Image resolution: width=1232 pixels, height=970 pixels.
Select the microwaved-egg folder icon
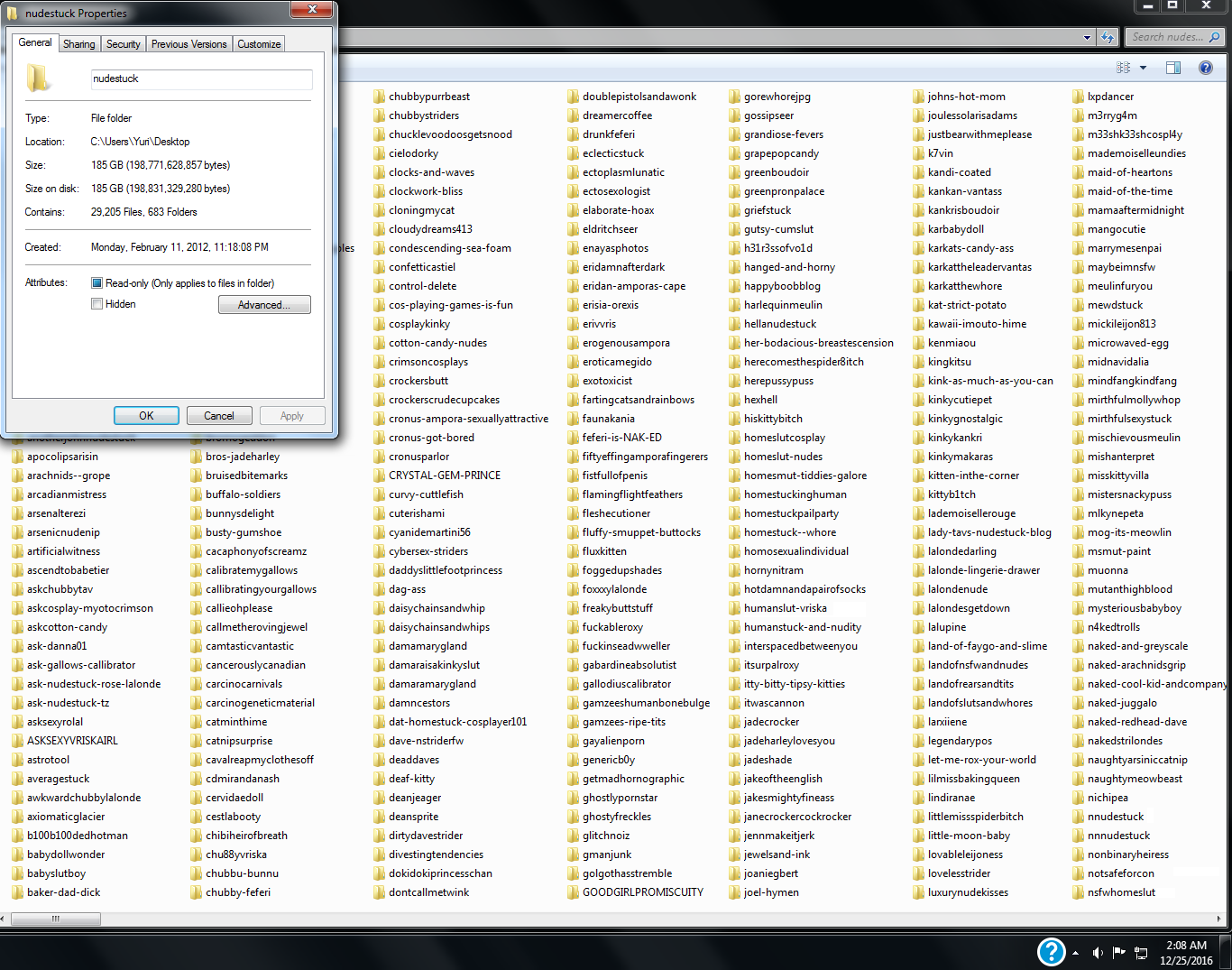(1079, 343)
